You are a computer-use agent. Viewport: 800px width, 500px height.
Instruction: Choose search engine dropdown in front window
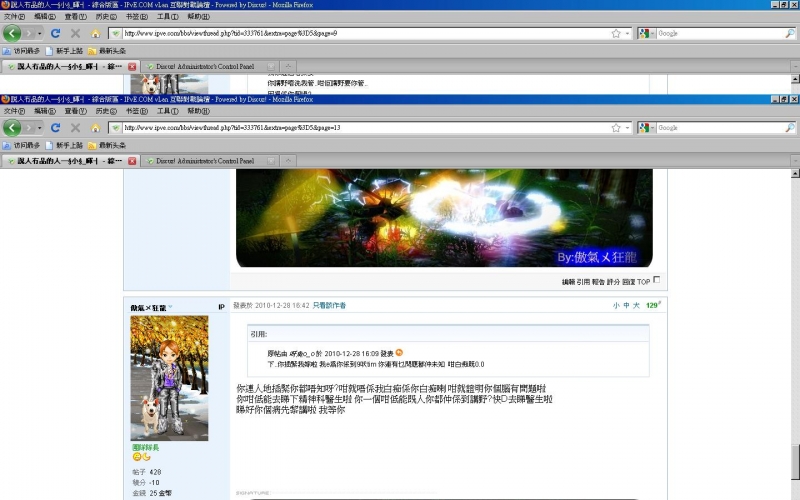[x=647, y=128]
